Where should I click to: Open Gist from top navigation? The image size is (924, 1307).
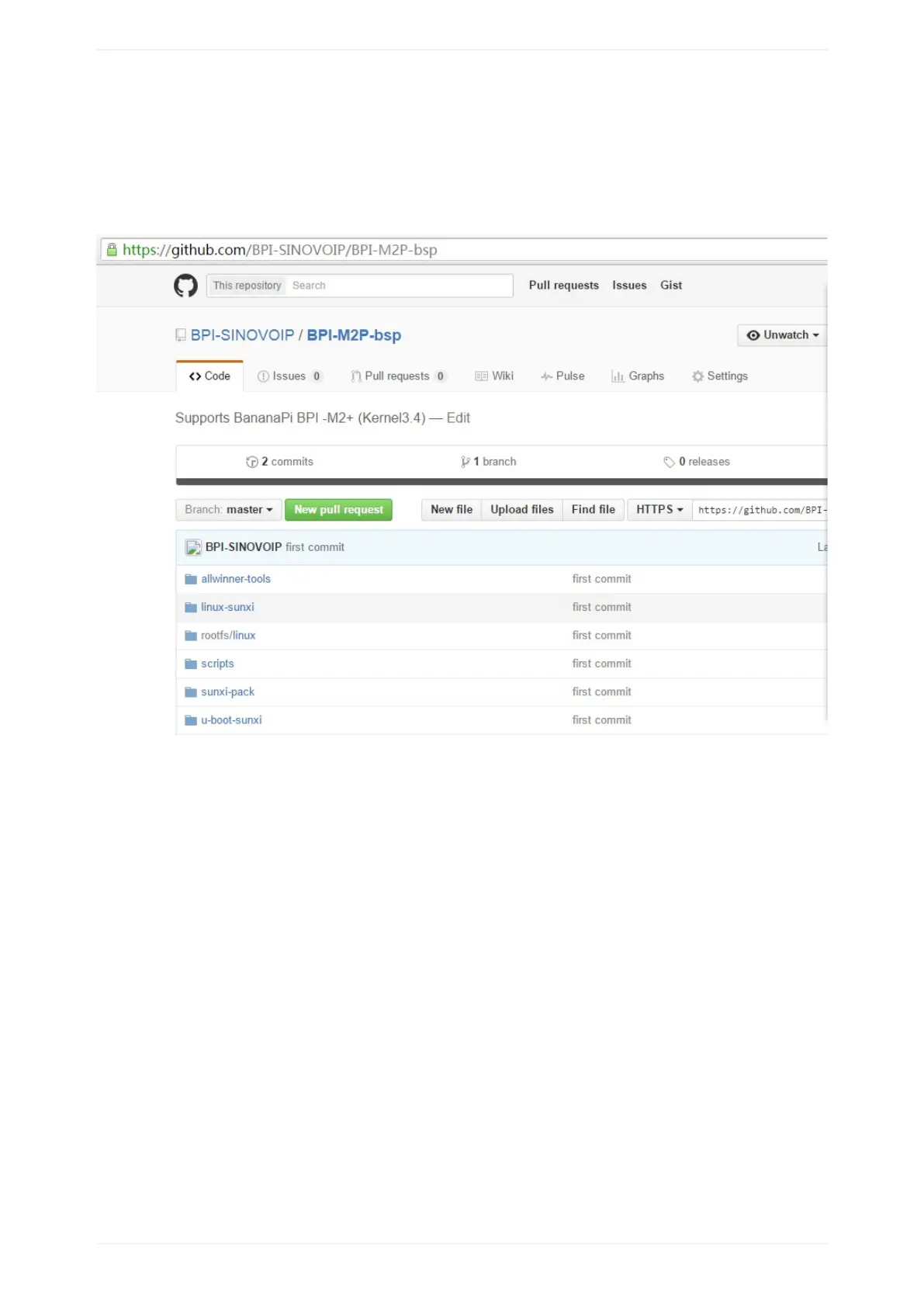pos(671,286)
